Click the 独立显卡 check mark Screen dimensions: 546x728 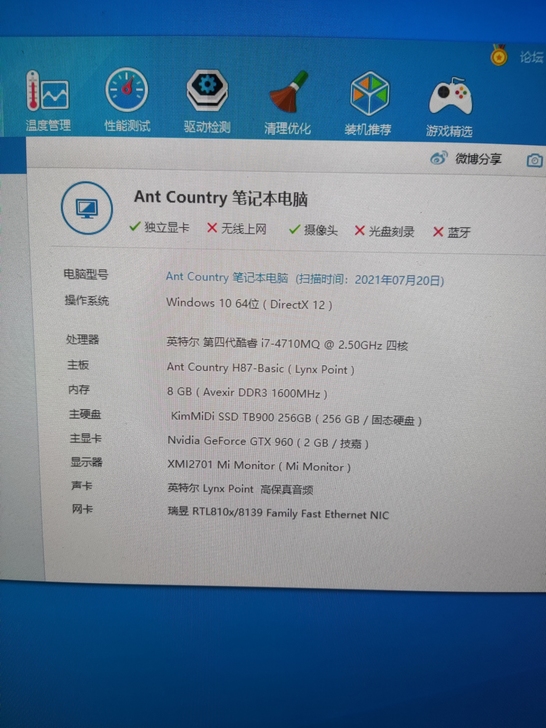pos(135,227)
